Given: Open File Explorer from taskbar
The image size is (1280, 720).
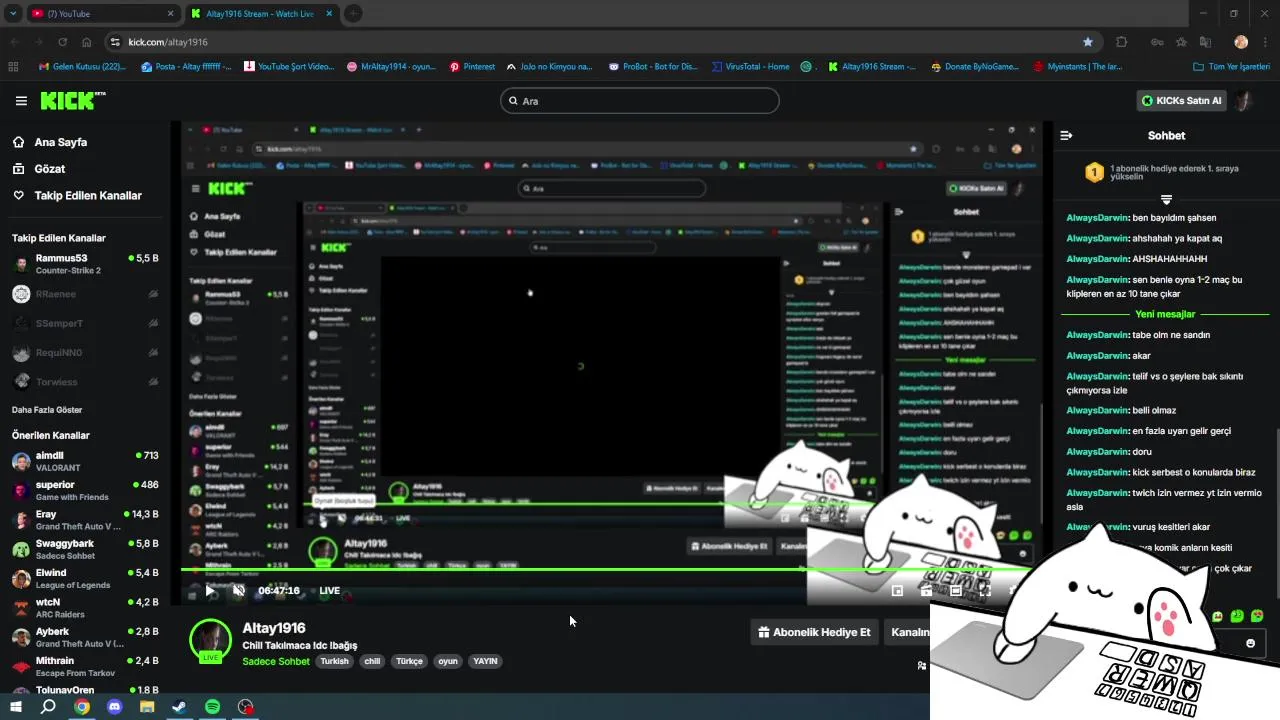Looking at the screenshot, I should pyautogui.click(x=147, y=707).
